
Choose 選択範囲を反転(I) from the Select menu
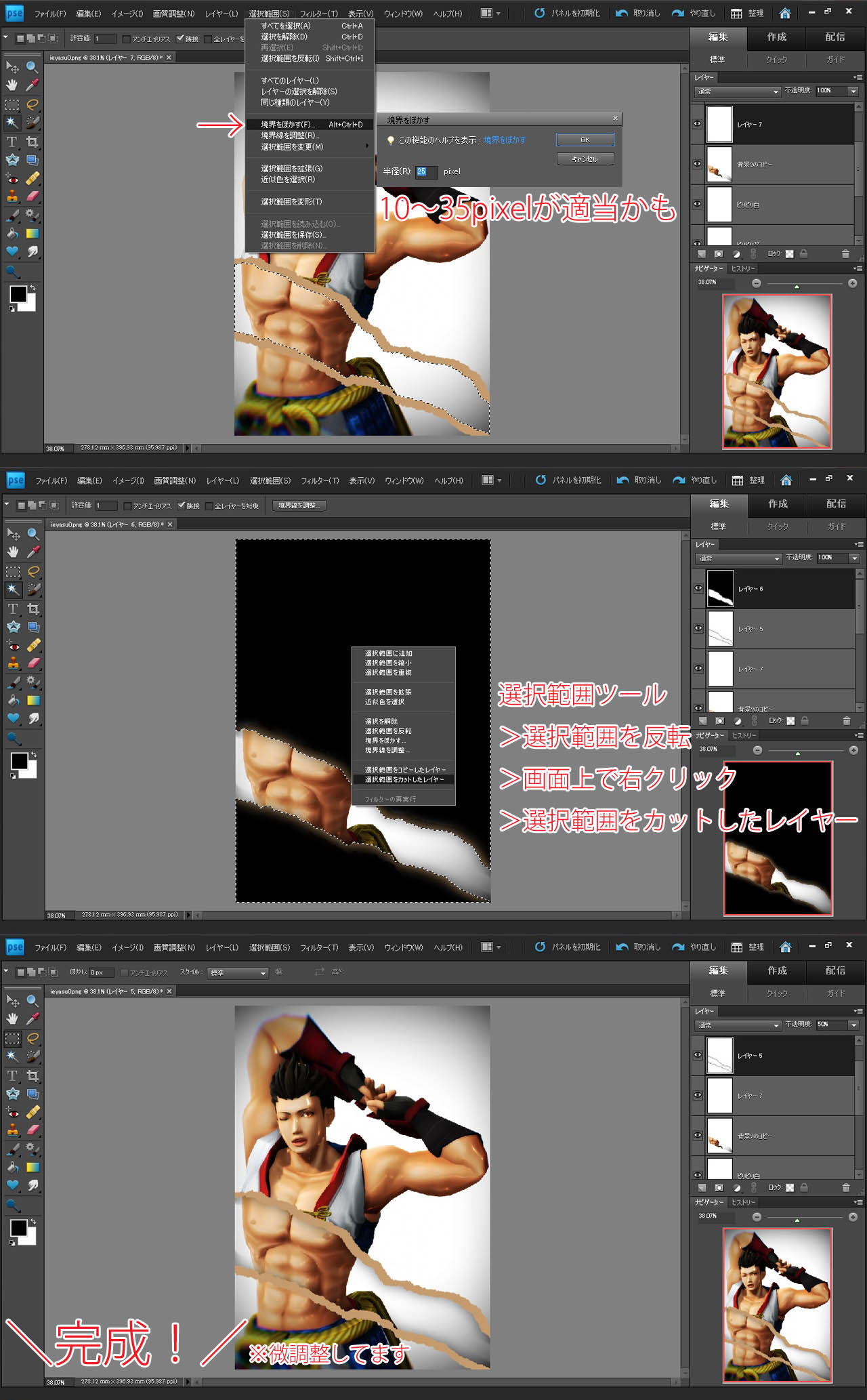click(309, 58)
